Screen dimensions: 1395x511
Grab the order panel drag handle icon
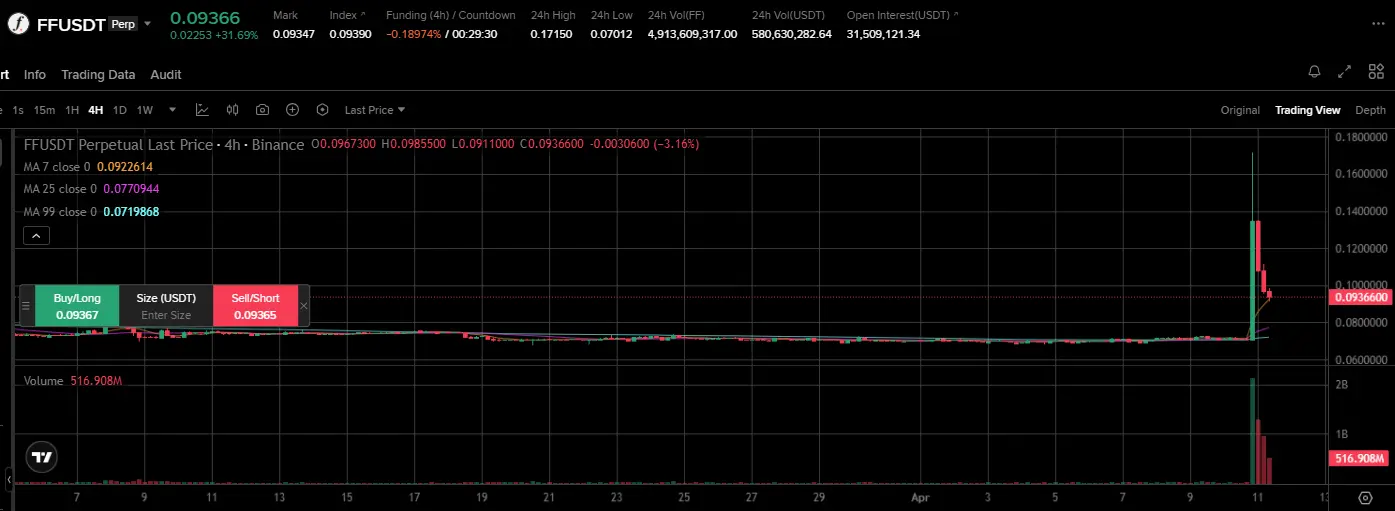pyautogui.click(x=26, y=306)
